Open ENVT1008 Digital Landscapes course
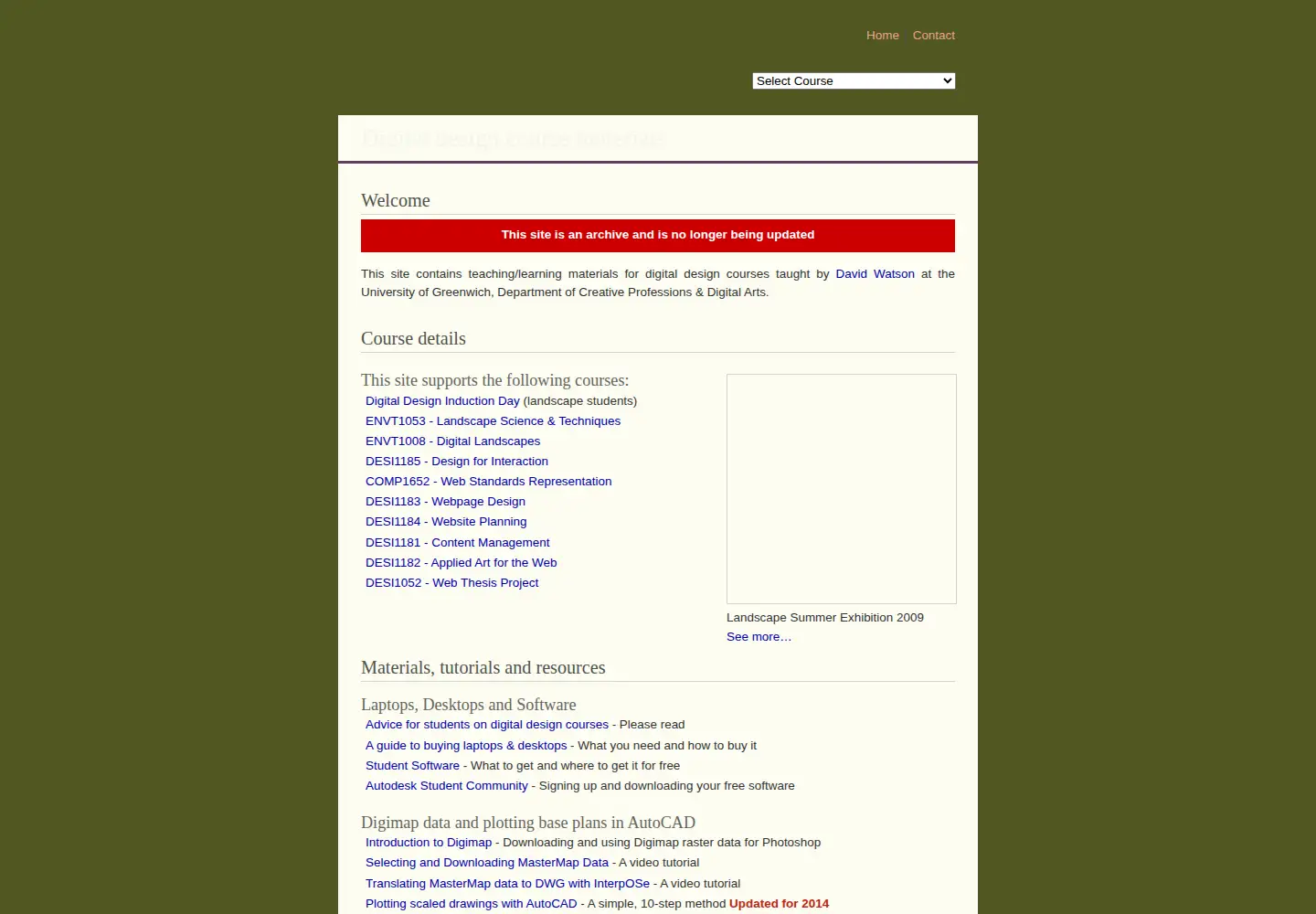Image resolution: width=1316 pixels, height=914 pixels. [452, 441]
